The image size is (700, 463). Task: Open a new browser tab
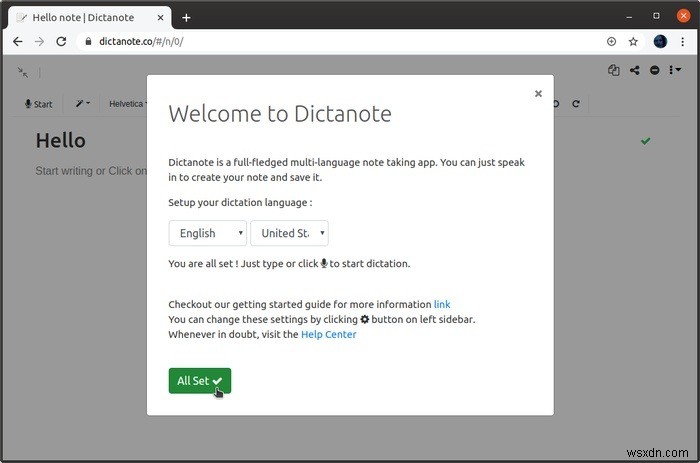point(187,18)
